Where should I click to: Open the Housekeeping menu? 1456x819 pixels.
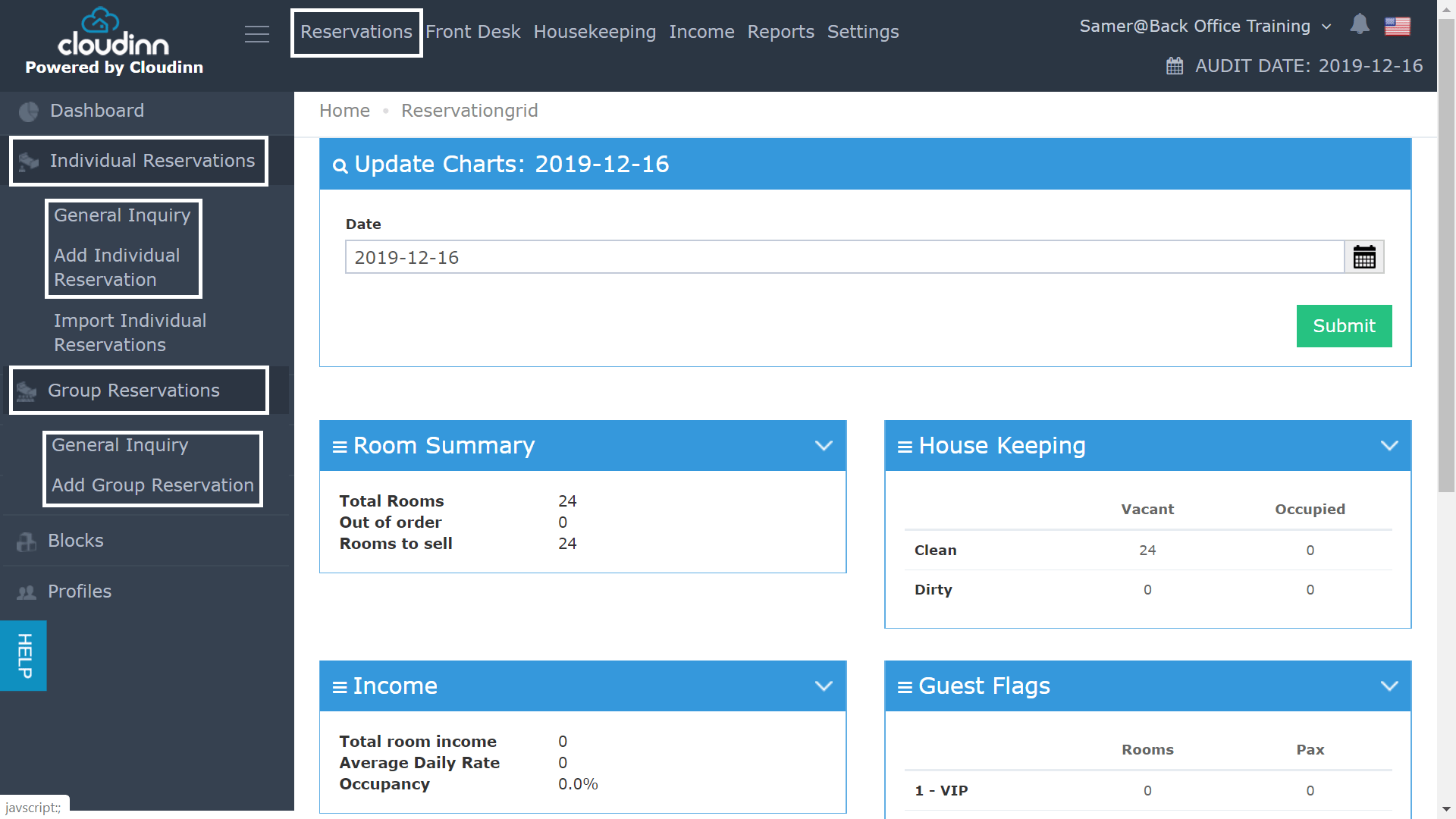pos(595,32)
